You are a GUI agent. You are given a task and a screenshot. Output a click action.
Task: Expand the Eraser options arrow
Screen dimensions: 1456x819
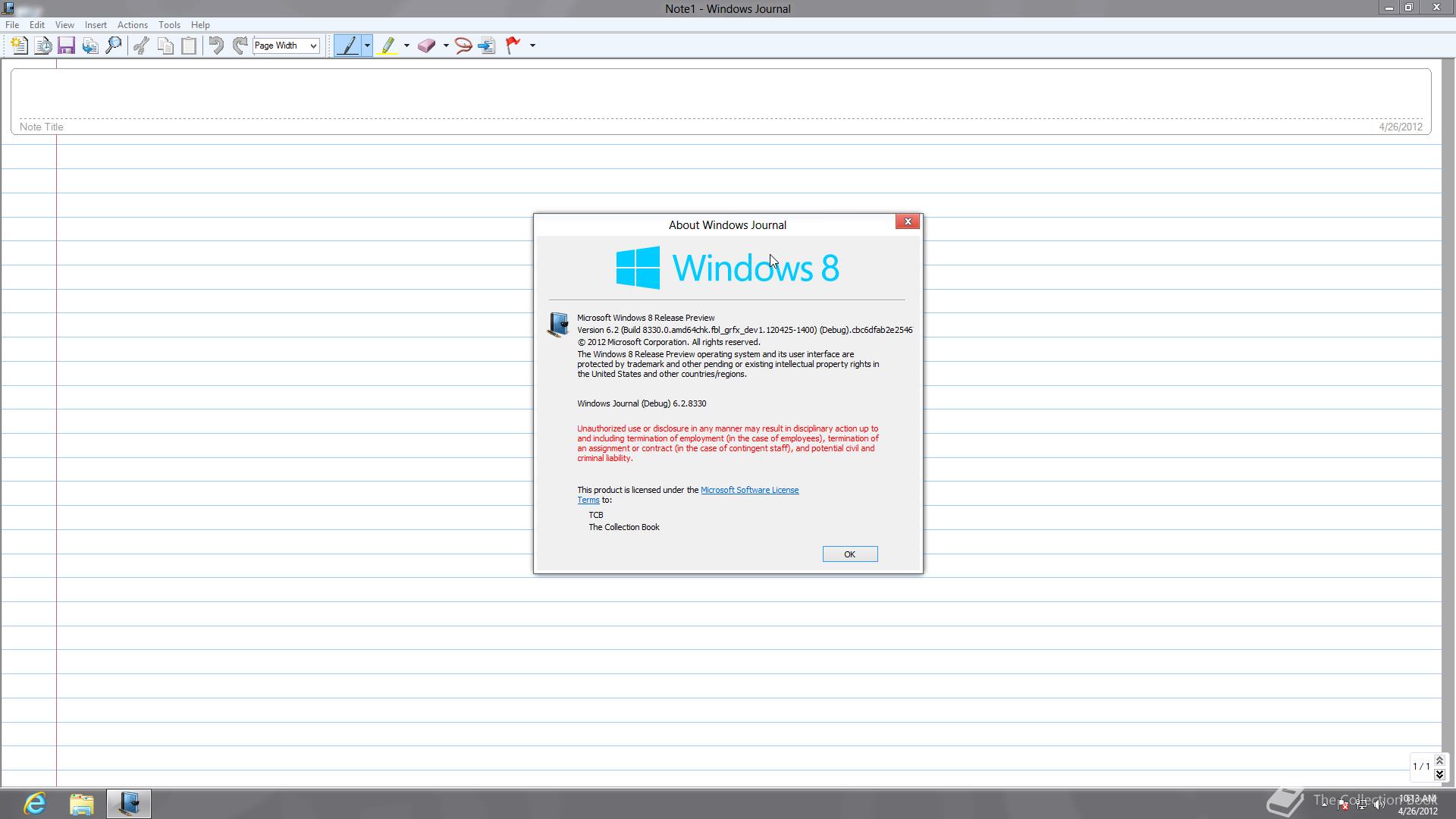coord(446,45)
